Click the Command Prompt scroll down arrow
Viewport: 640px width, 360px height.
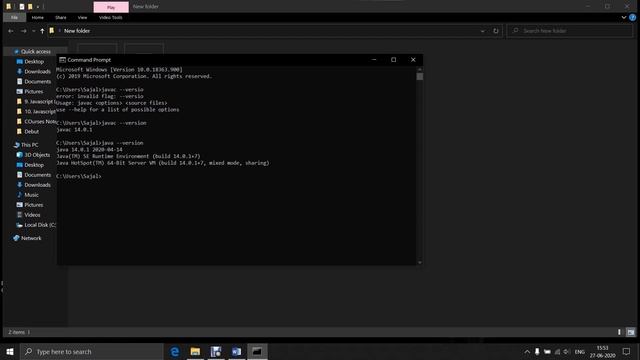point(420,262)
